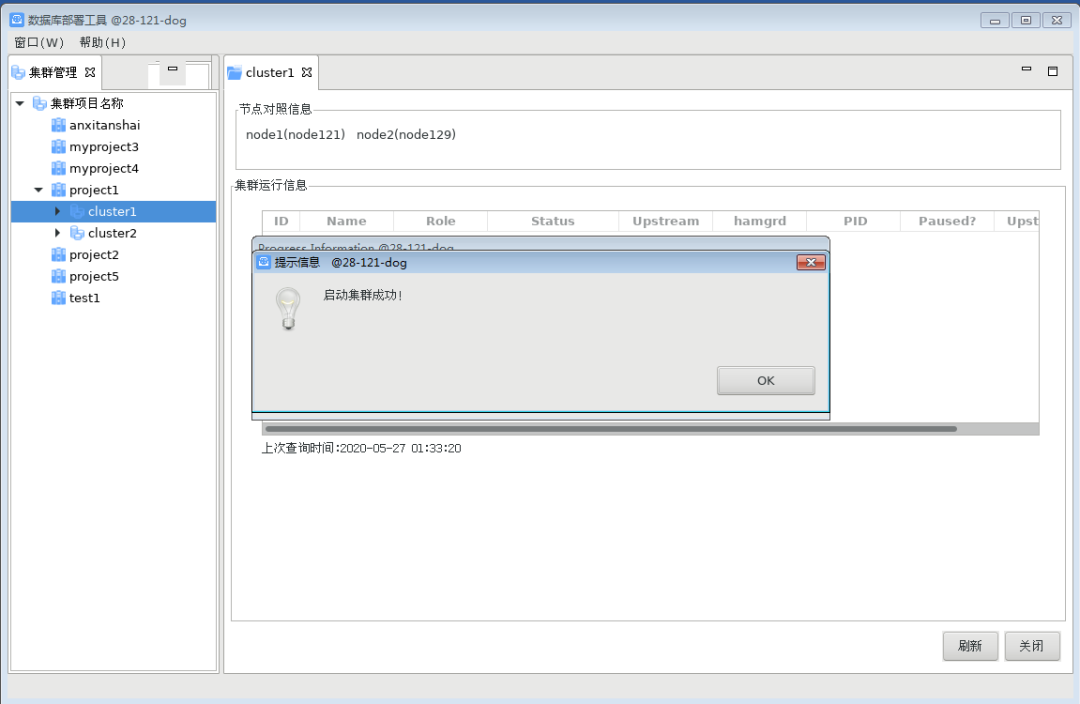Select myproject3 in the tree
Screen dimensions: 1080x704
coord(104,147)
